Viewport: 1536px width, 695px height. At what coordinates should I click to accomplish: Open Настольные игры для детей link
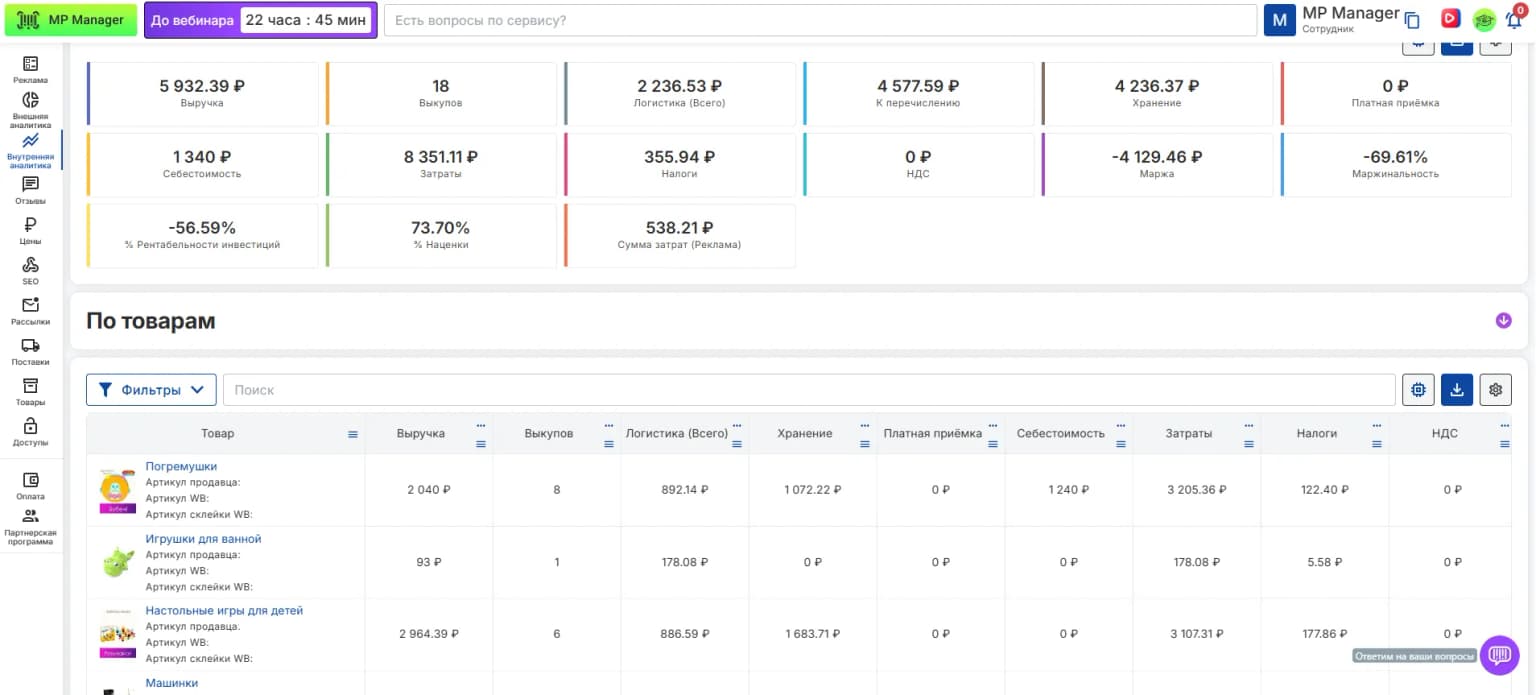coord(224,610)
